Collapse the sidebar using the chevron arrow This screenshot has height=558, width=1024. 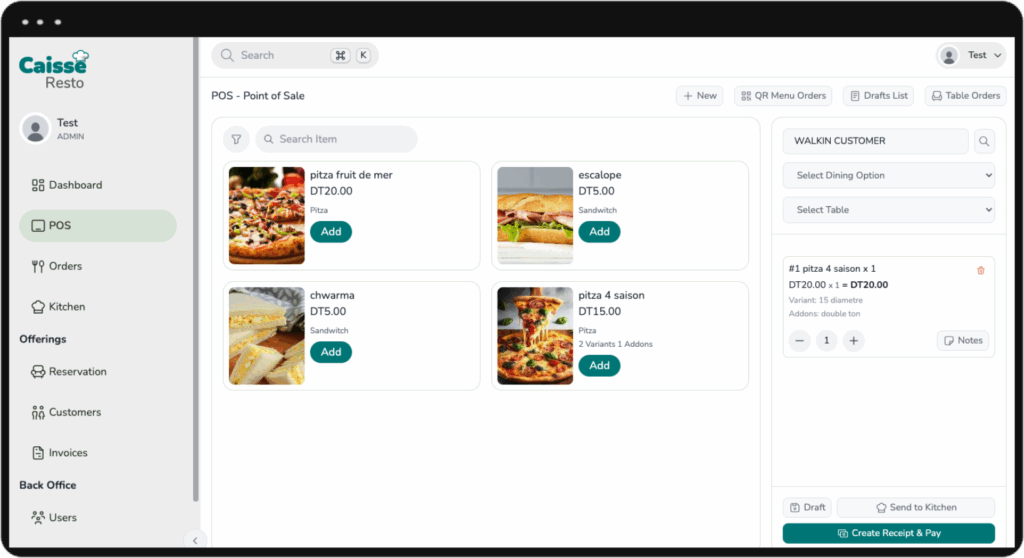click(x=195, y=540)
